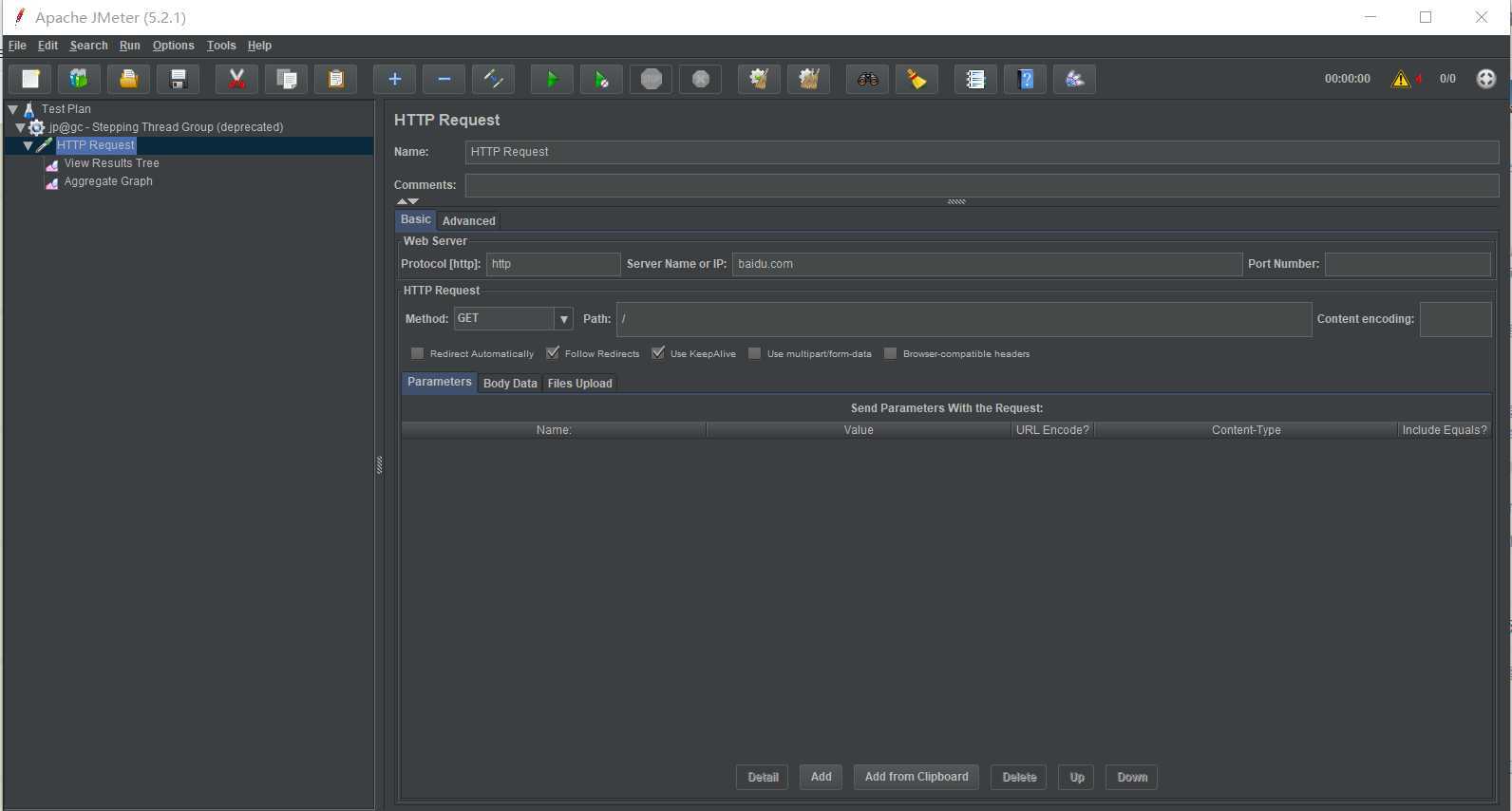The width and height of the screenshot is (1512, 811).
Task: Enable Use multipart/form-data checkbox
Action: pos(754,353)
